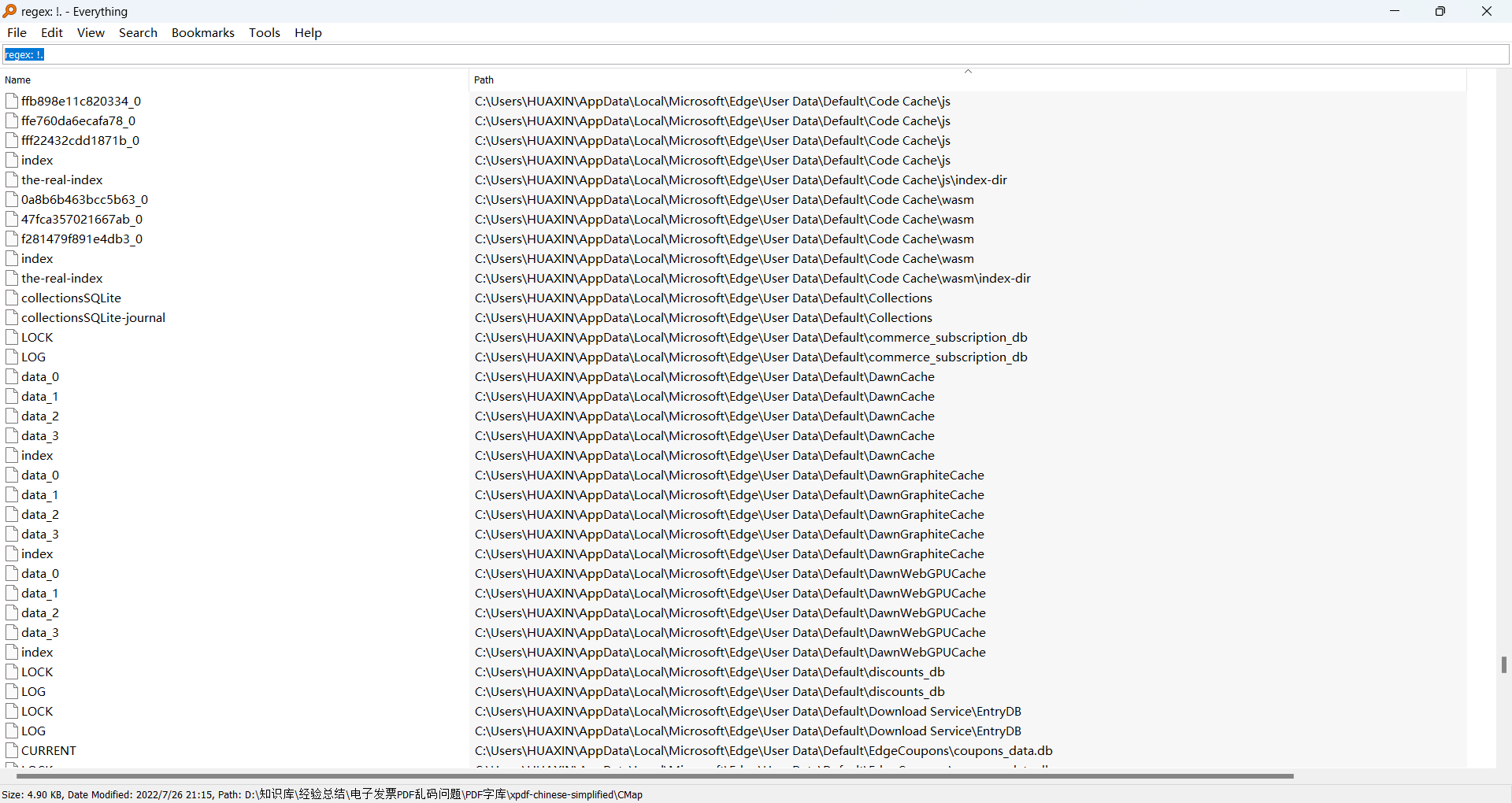
Task: Click the icon of index in Code Cache\js
Action: (x=12, y=160)
